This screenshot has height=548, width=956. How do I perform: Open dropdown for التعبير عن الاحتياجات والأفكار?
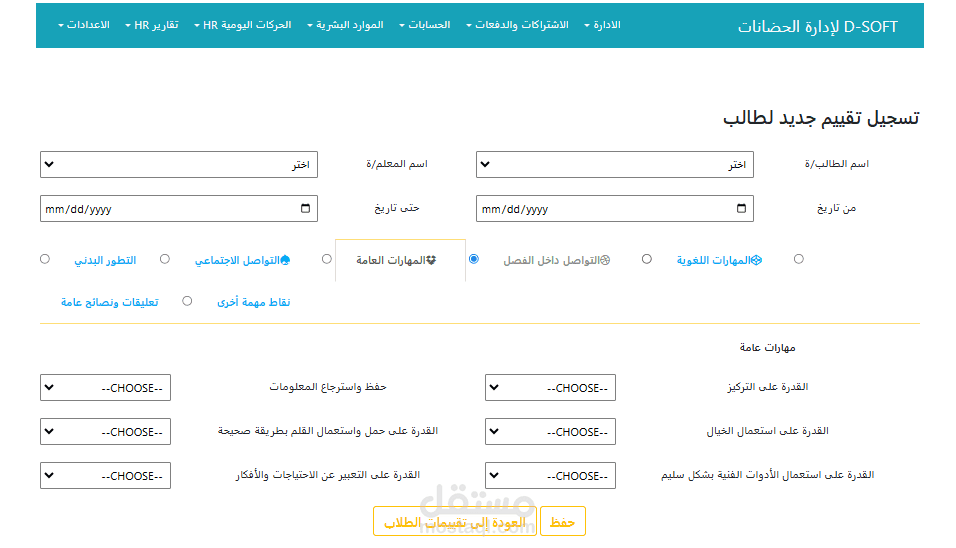(105, 475)
